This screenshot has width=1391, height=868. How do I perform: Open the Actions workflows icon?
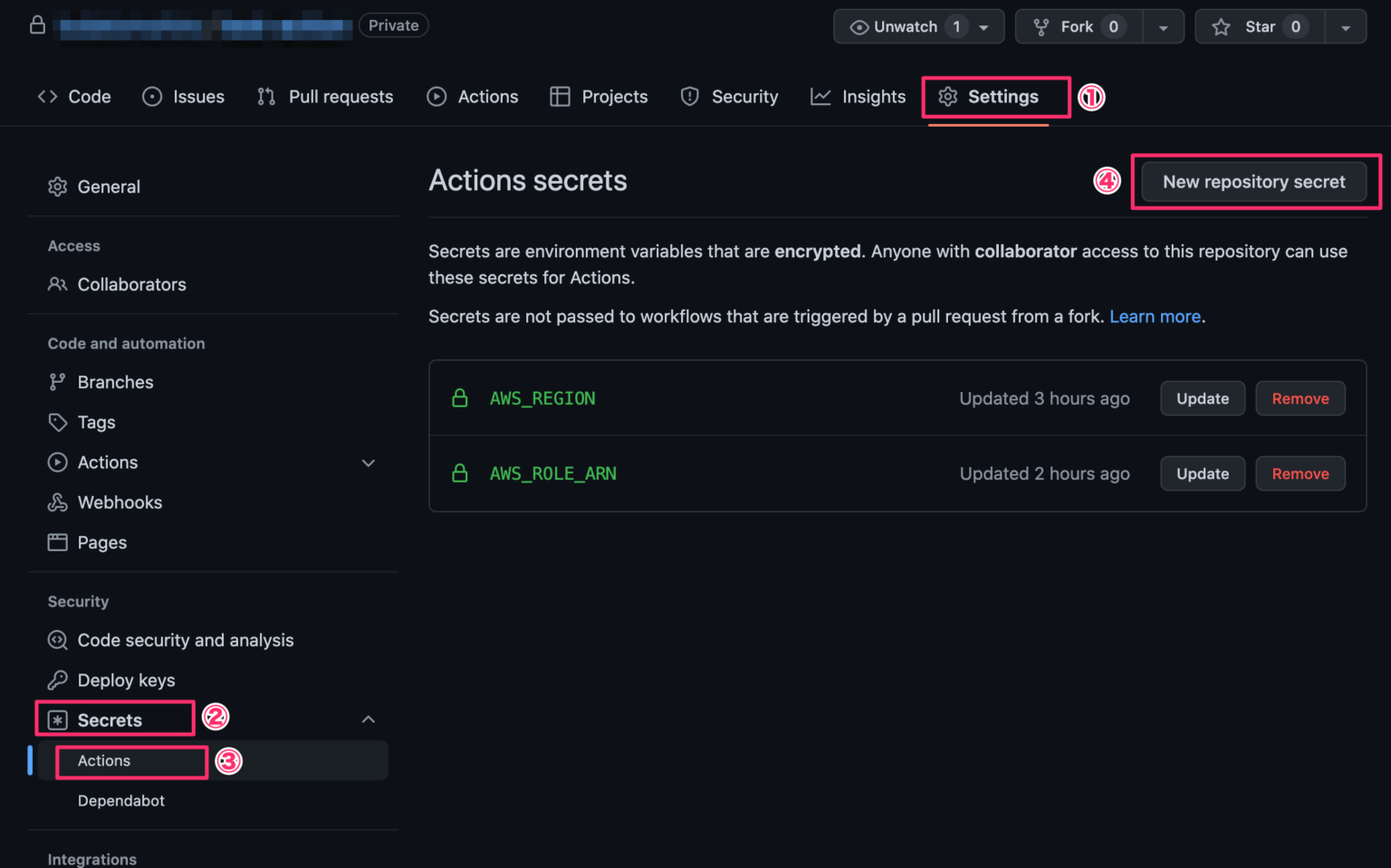pos(436,96)
